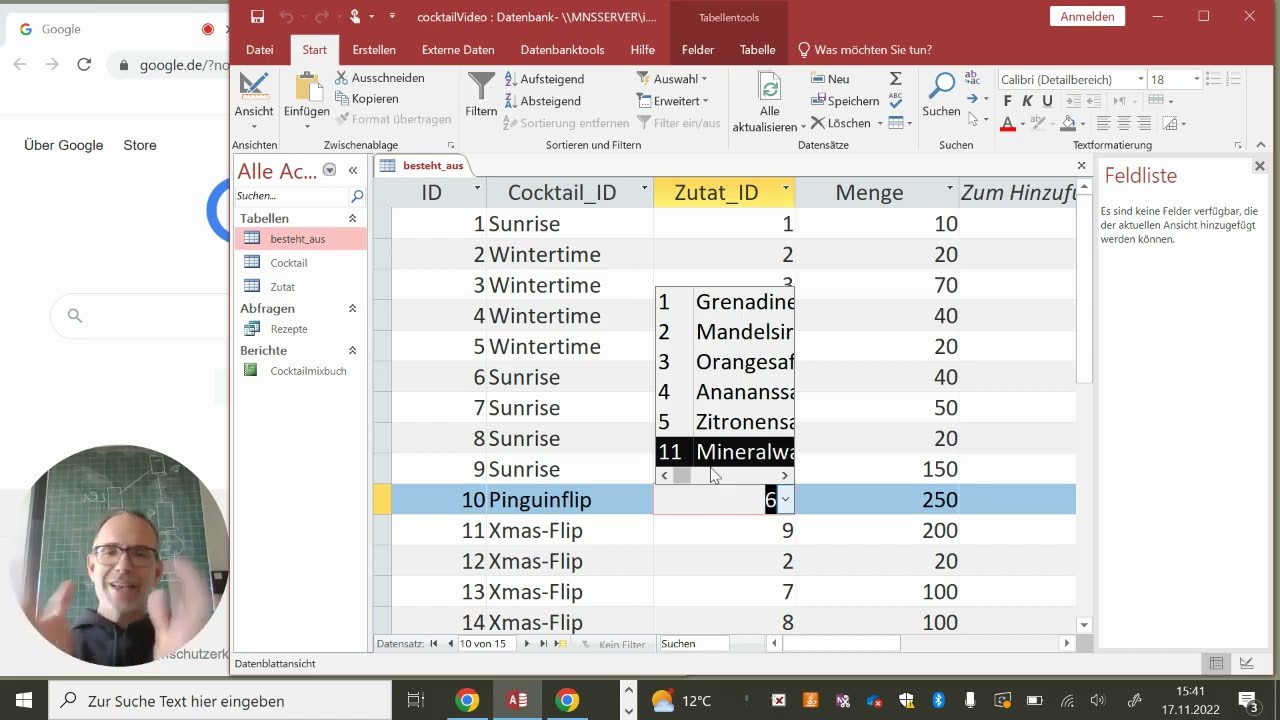Viewport: 1280px width, 720px height.
Task: Open the Tabelle ribbon tab
Action: [757, 50]
